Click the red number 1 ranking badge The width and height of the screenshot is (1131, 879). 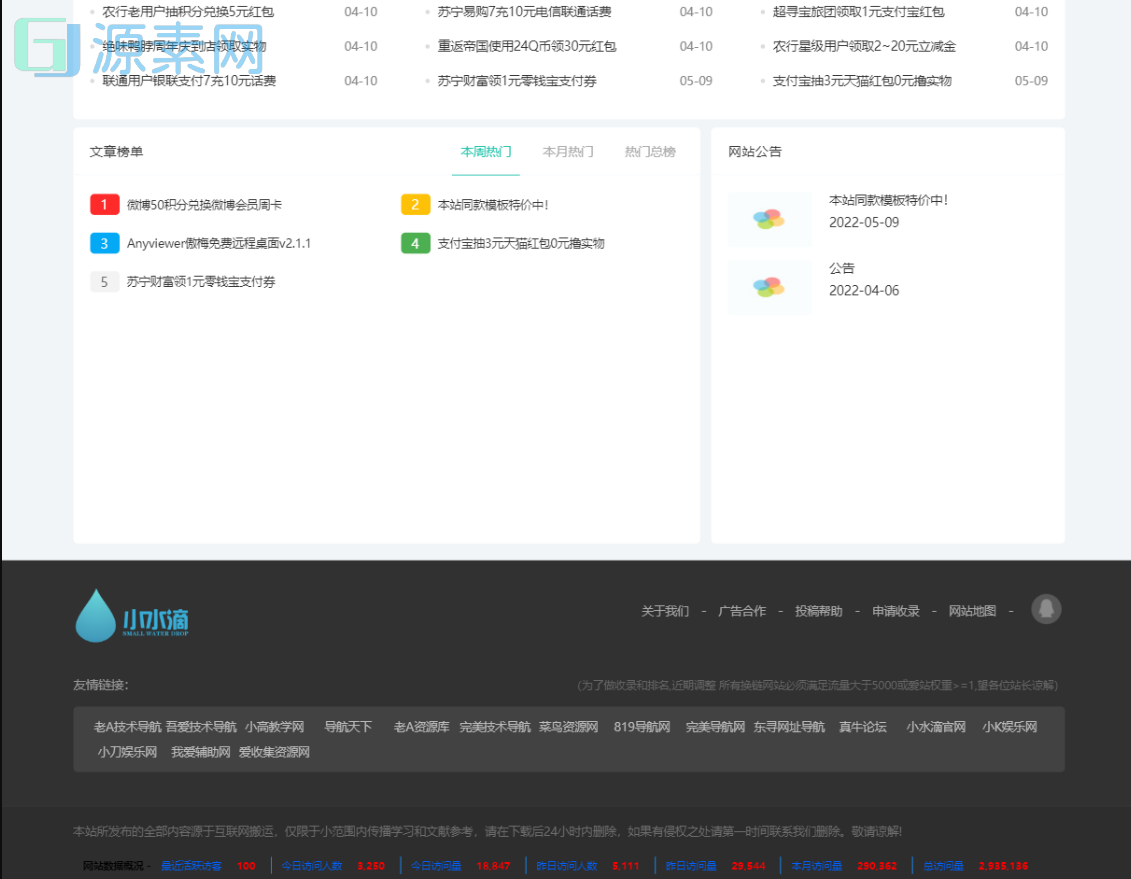pos(104,204)
